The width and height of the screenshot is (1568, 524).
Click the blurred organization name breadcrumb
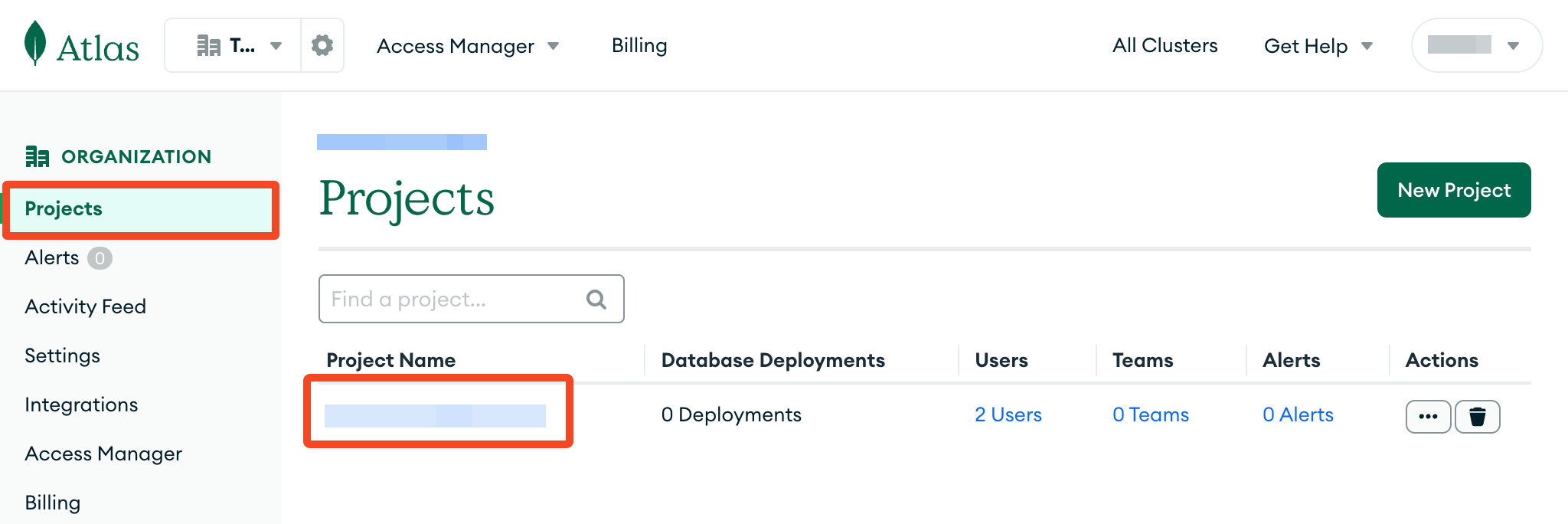point(402,142)
